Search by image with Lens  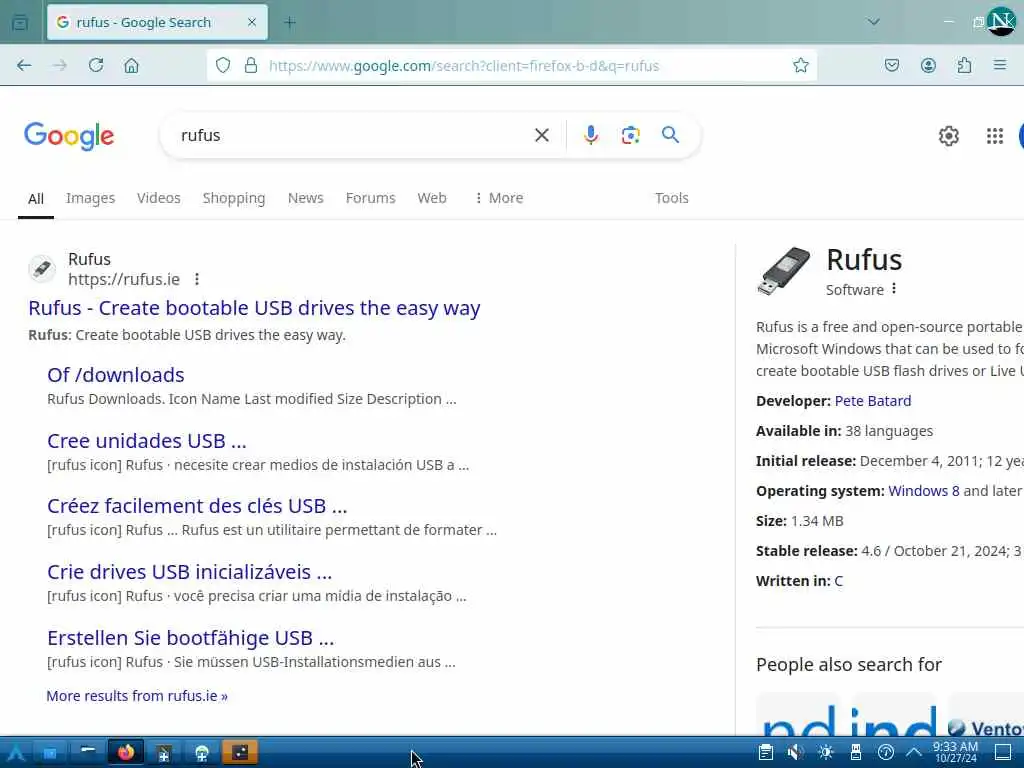click(630, 135)
